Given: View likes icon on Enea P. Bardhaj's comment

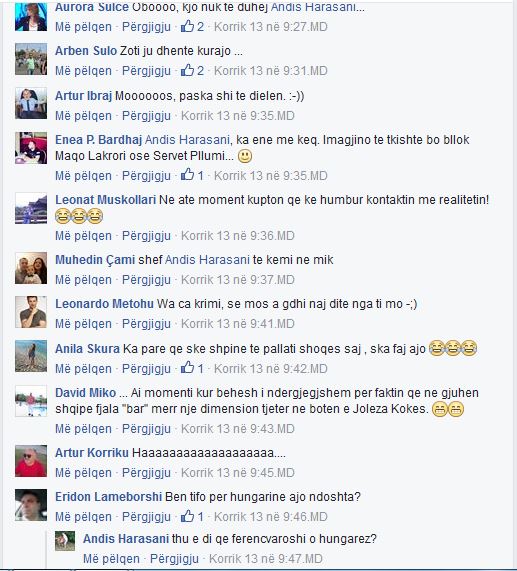Looking at the screenshot, I should 188,175.
